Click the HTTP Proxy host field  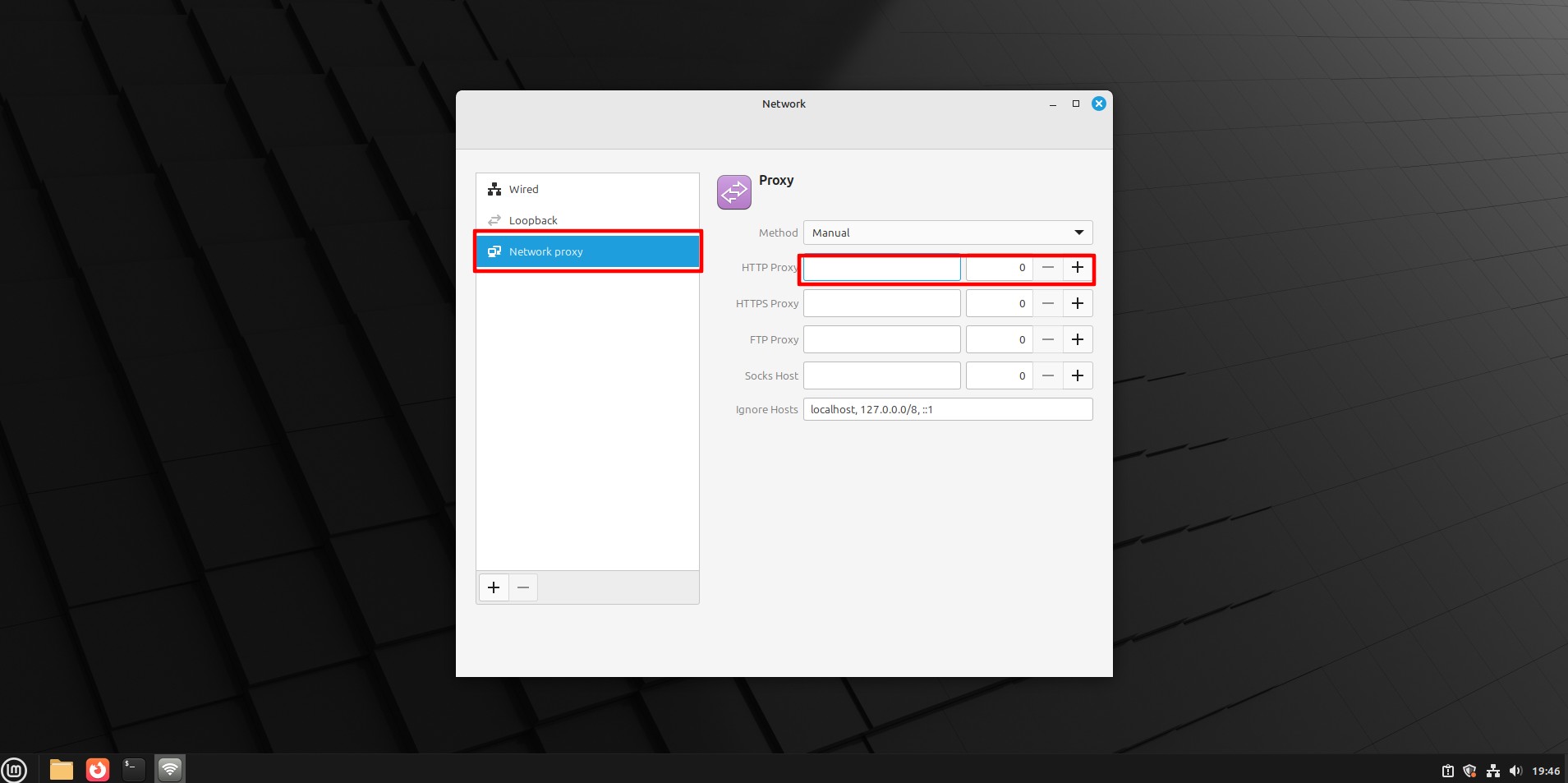tap(881, 268)
